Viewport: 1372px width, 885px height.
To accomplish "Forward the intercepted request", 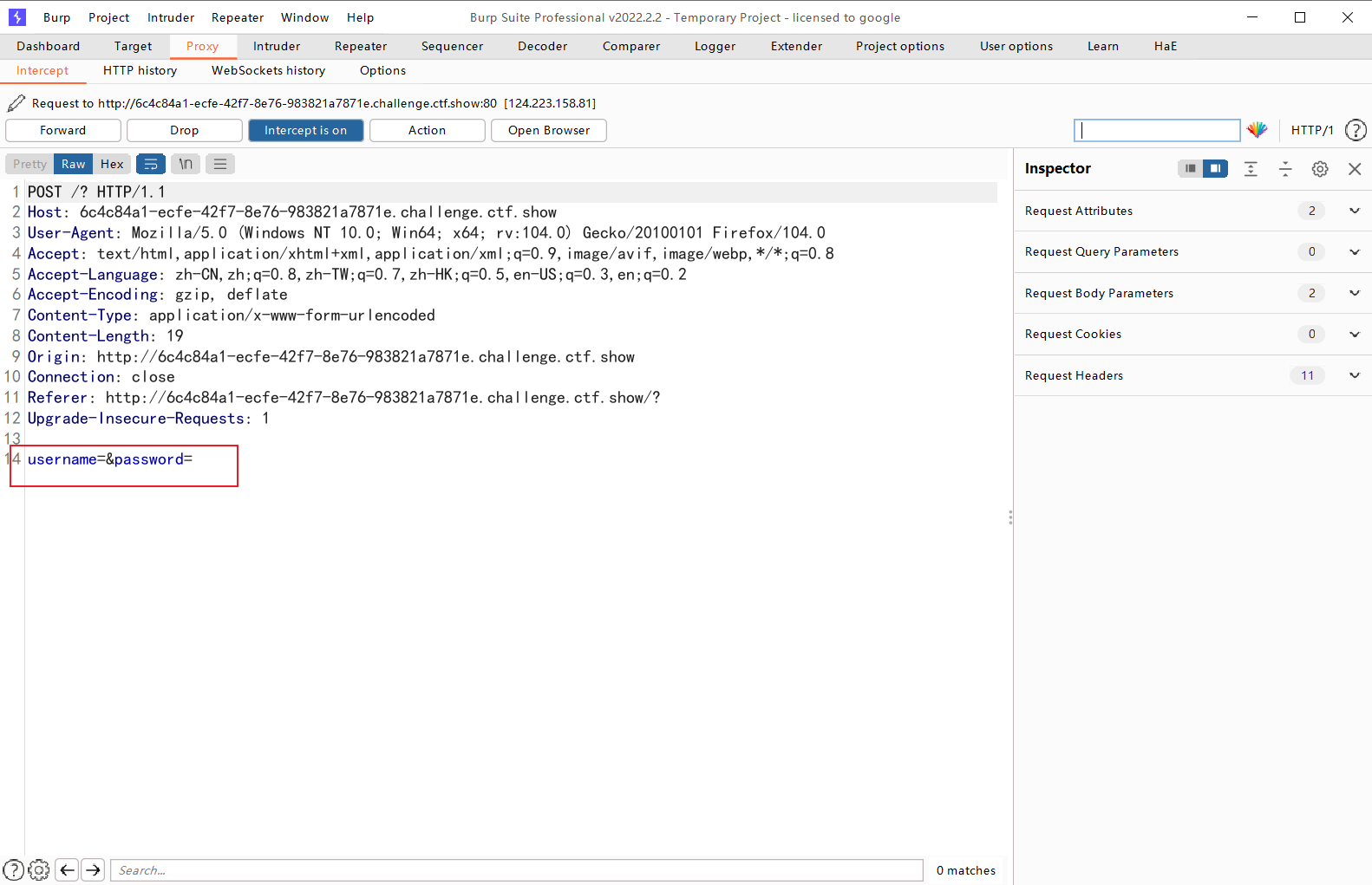I will [x=63, y=130].
